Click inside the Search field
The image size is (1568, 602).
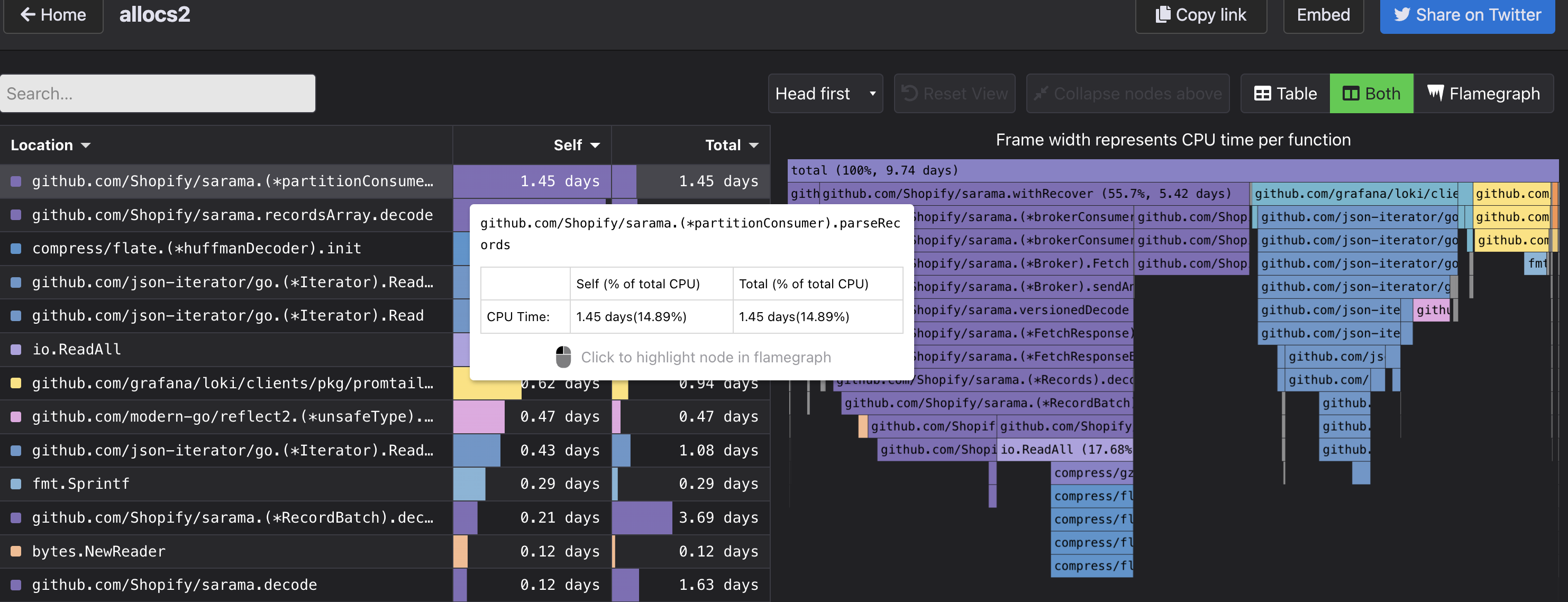pyautogui.click(x=157, y=93)
